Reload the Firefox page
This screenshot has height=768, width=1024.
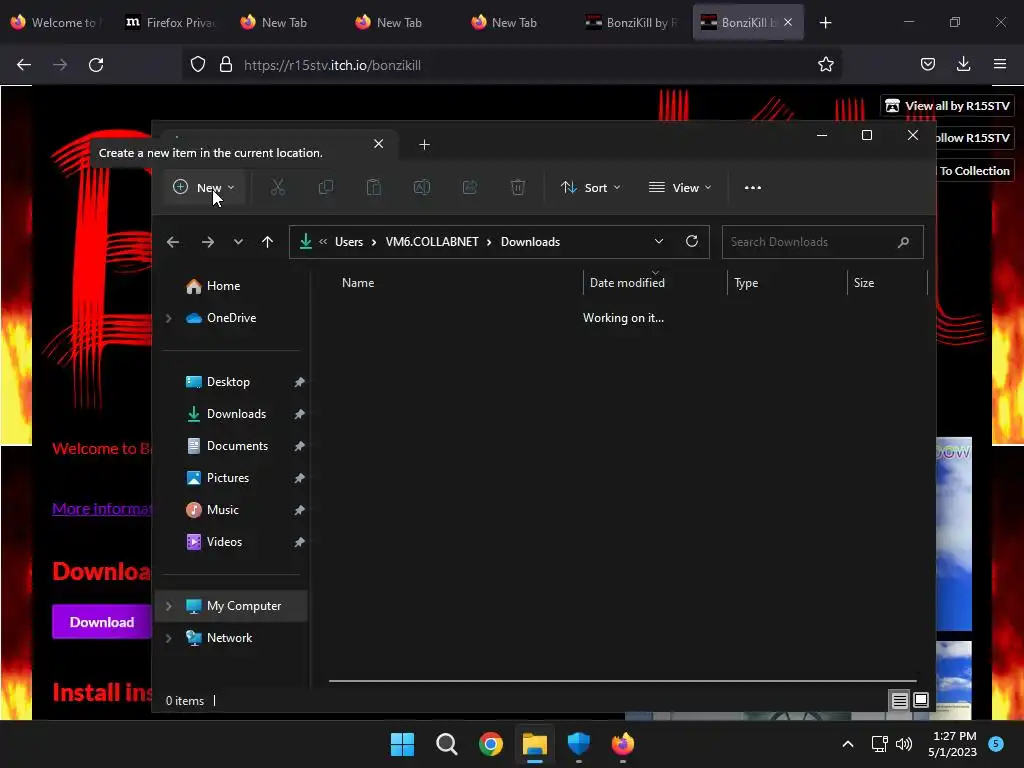96,65
